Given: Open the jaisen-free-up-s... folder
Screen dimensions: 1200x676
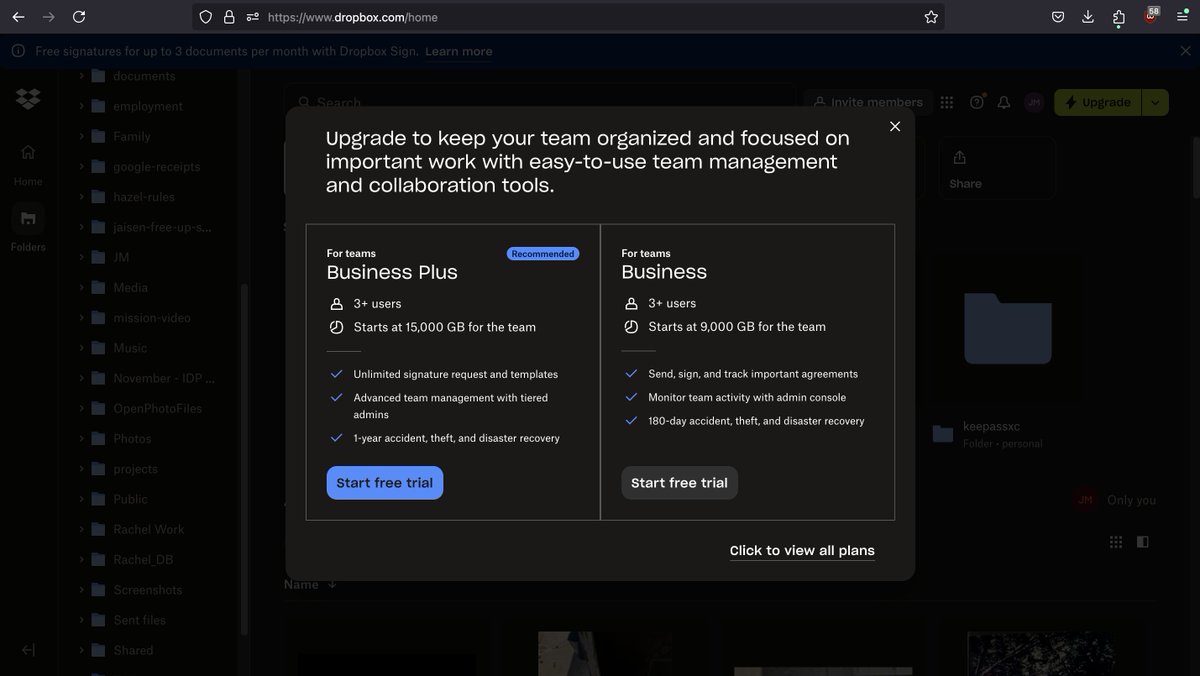Looking at the screenshot, I should [x=162, y=227].
